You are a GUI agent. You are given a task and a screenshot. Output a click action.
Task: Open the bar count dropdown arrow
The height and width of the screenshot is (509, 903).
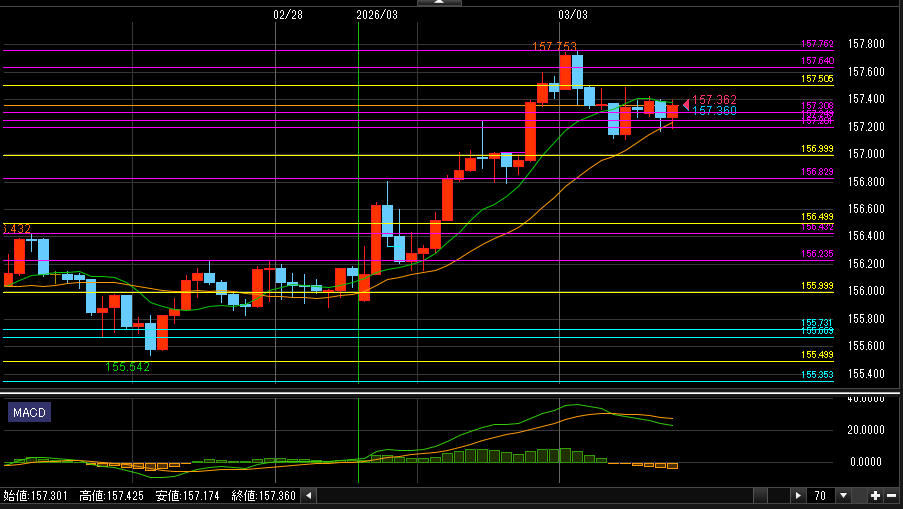[x=844, y=495]
